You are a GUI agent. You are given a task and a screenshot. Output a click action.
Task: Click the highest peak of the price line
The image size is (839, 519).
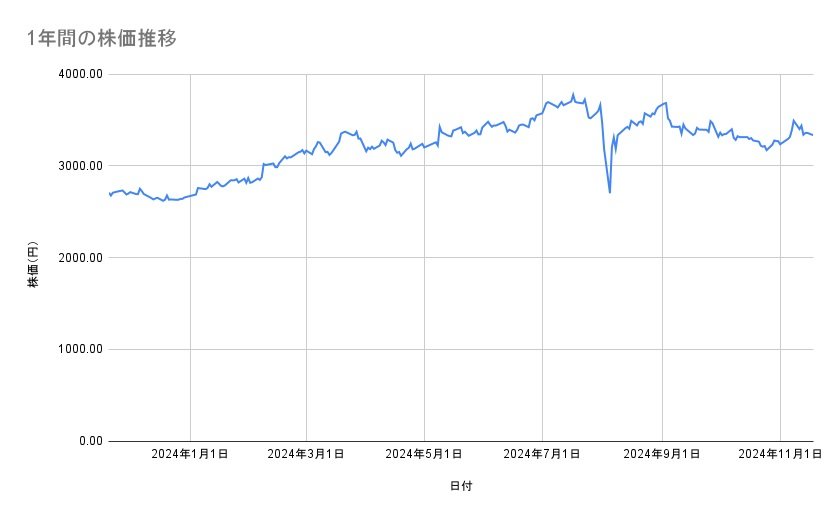[573, 94]
